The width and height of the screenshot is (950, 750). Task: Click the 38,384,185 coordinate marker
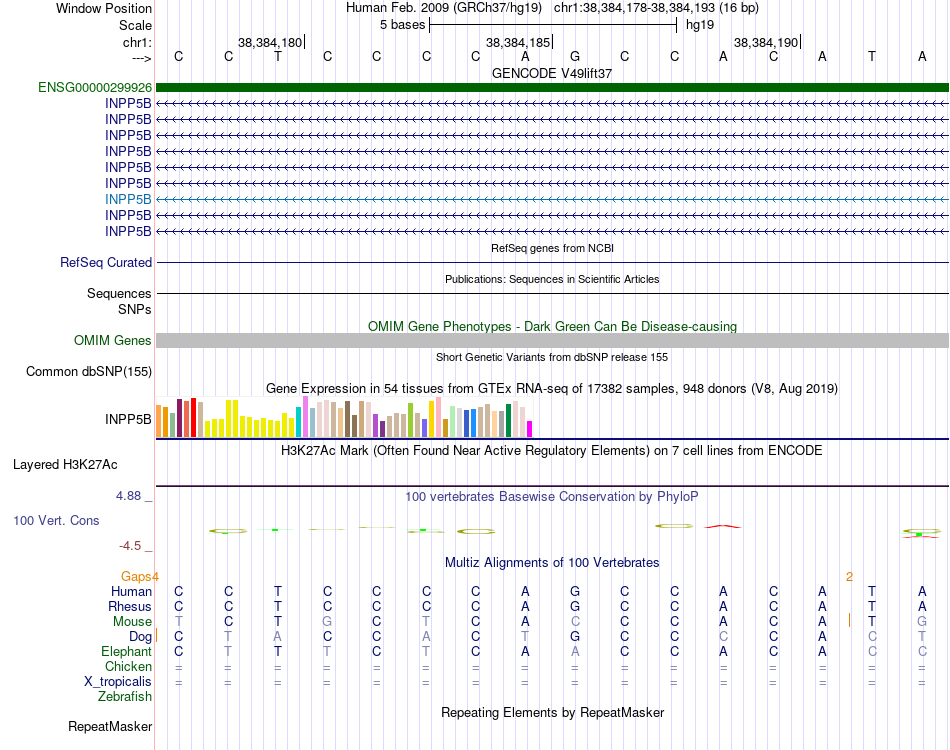(518, 42)
